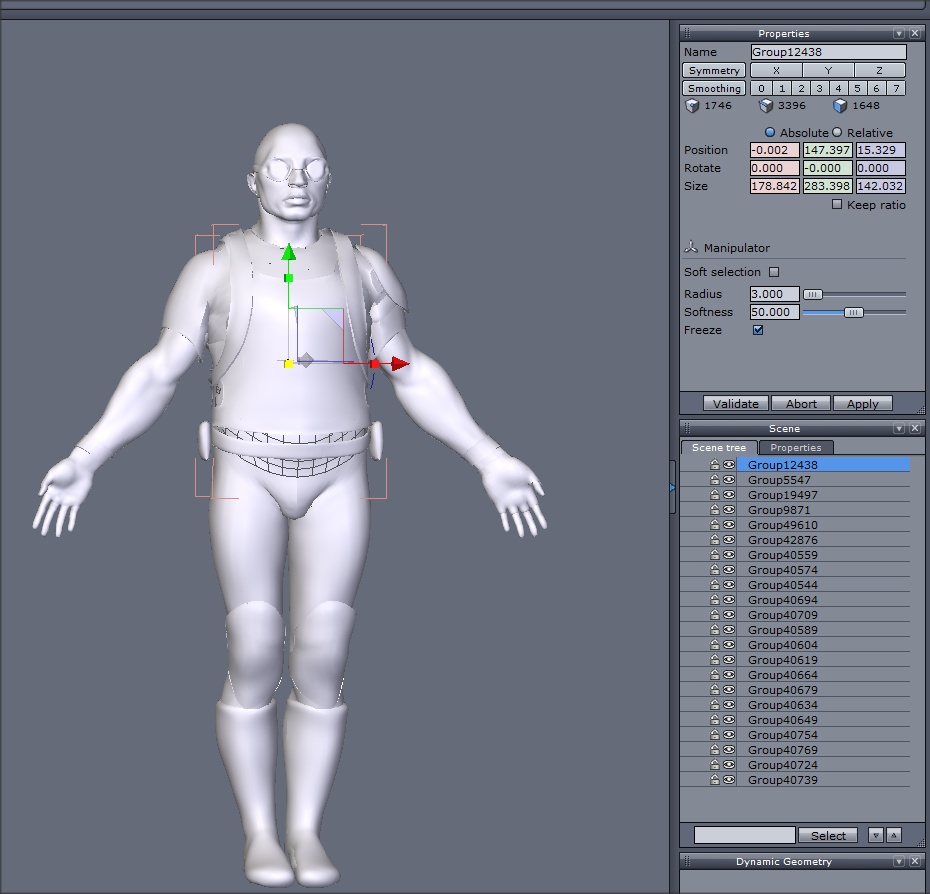
Task: Click the vertex count cube icon
Action: click(692, 106)
